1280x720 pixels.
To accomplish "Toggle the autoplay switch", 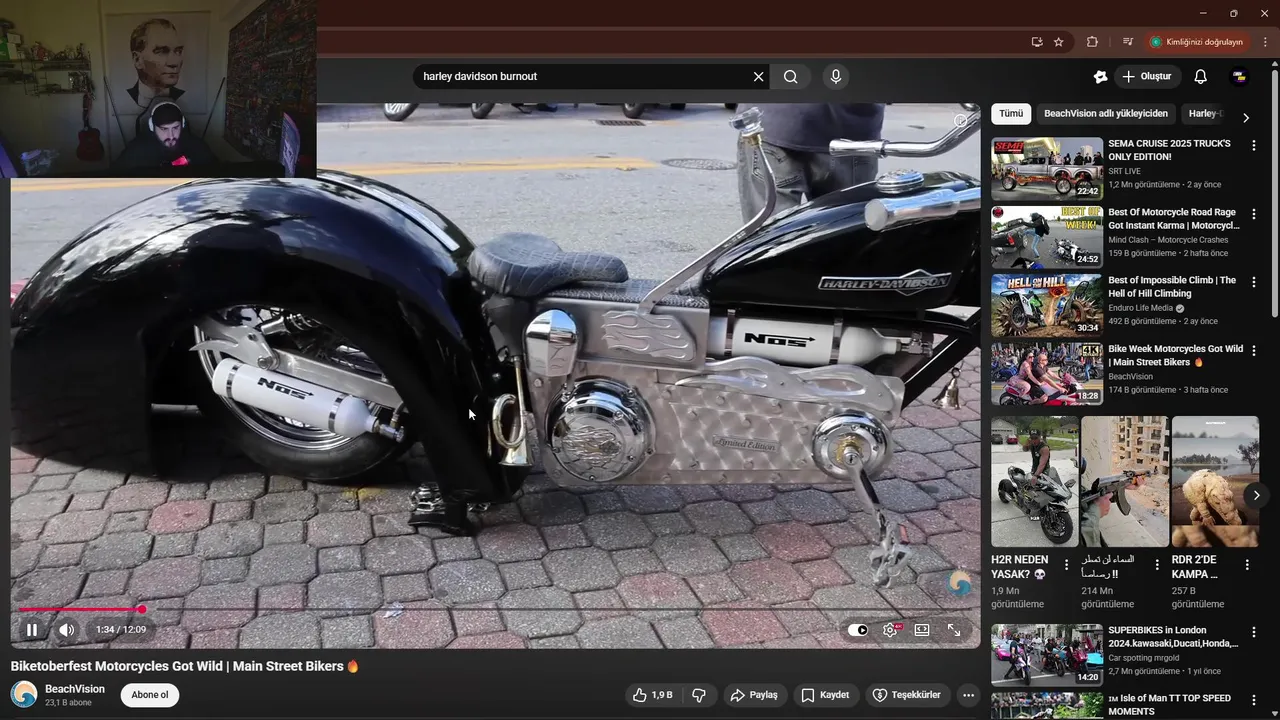I will [858, 630].
